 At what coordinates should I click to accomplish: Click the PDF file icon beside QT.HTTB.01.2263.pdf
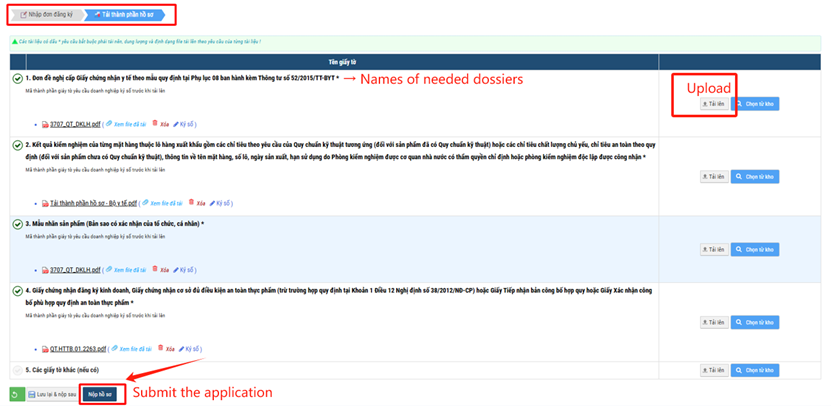45,349
